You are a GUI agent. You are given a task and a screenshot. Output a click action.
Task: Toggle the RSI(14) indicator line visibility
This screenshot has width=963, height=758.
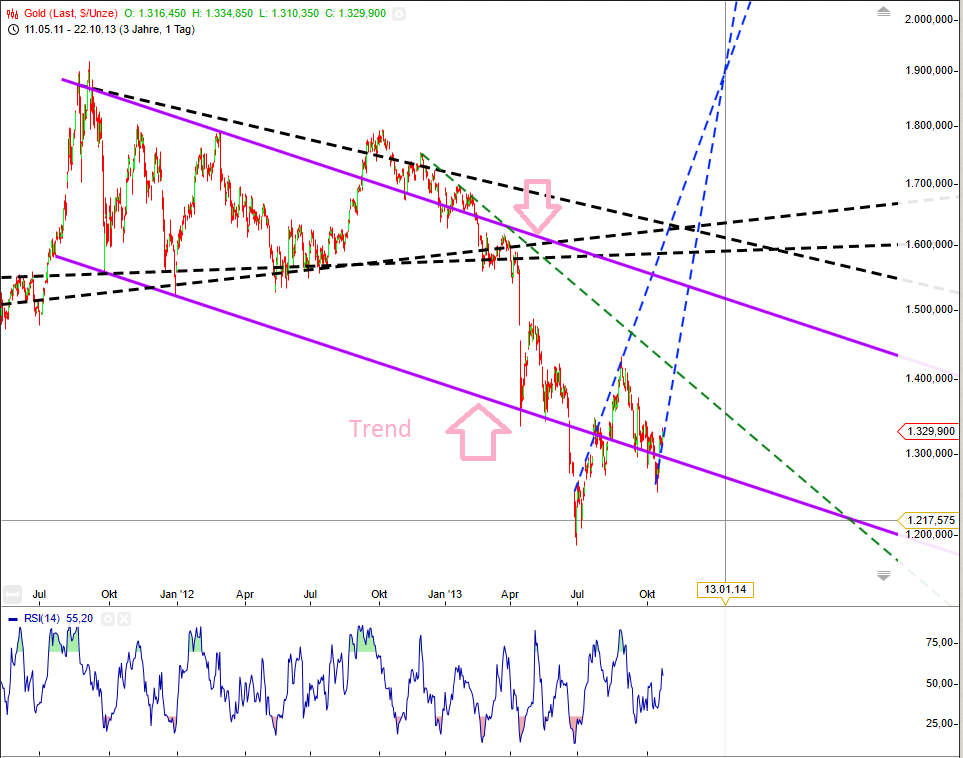click(13, 619)
